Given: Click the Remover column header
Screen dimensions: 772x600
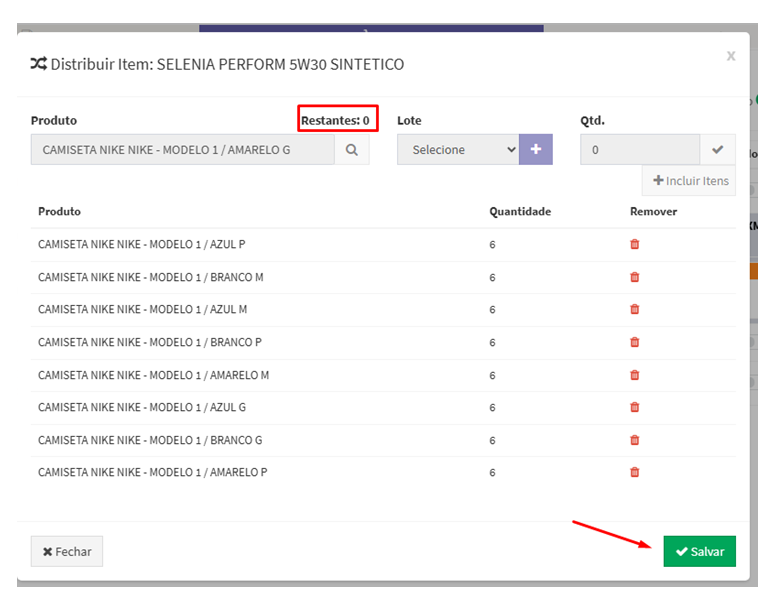Looking at the screenshot, I should pyautogui.click(x=653, y=211).
